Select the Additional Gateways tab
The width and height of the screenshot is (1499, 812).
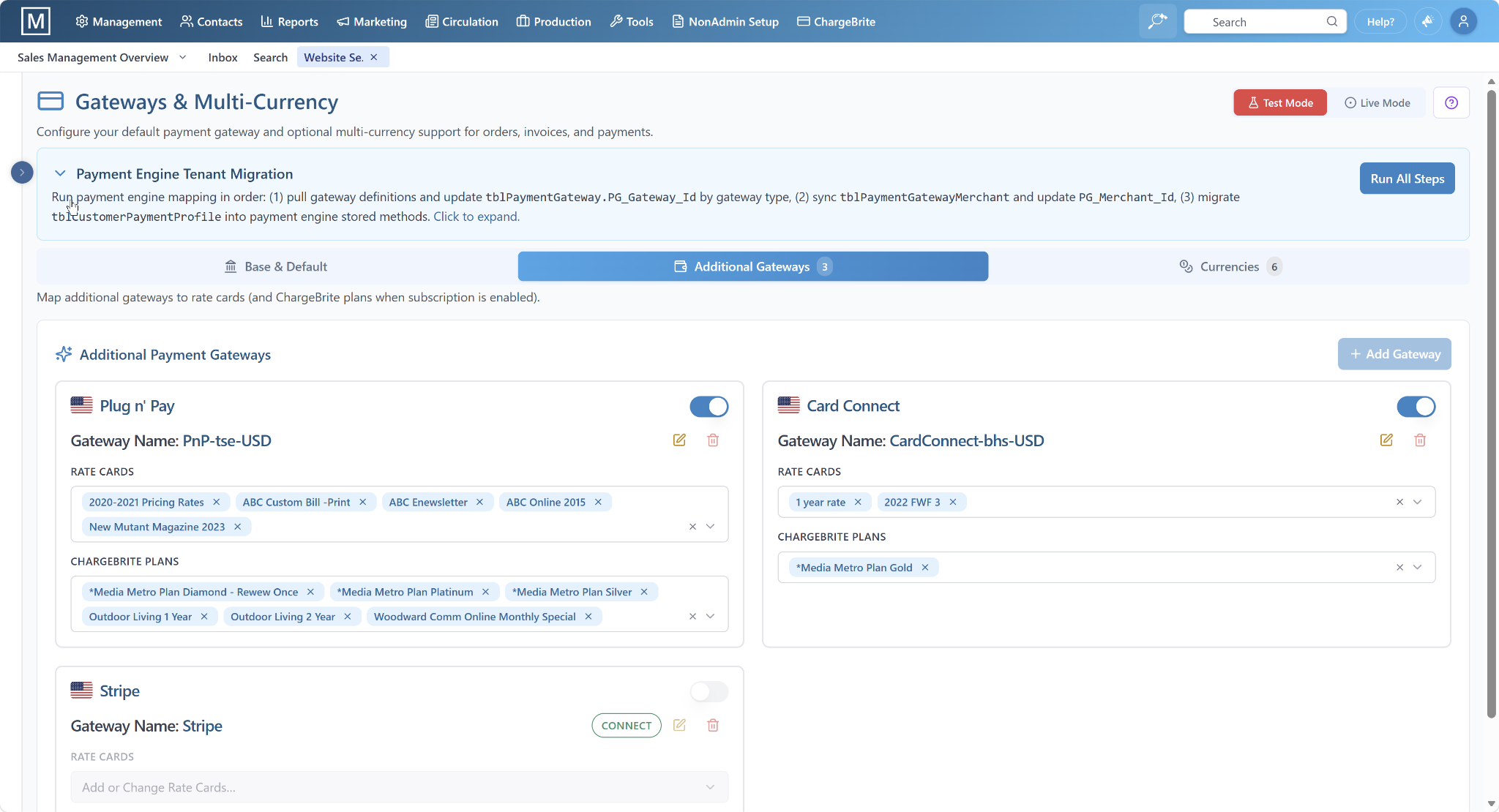(753, 266)
